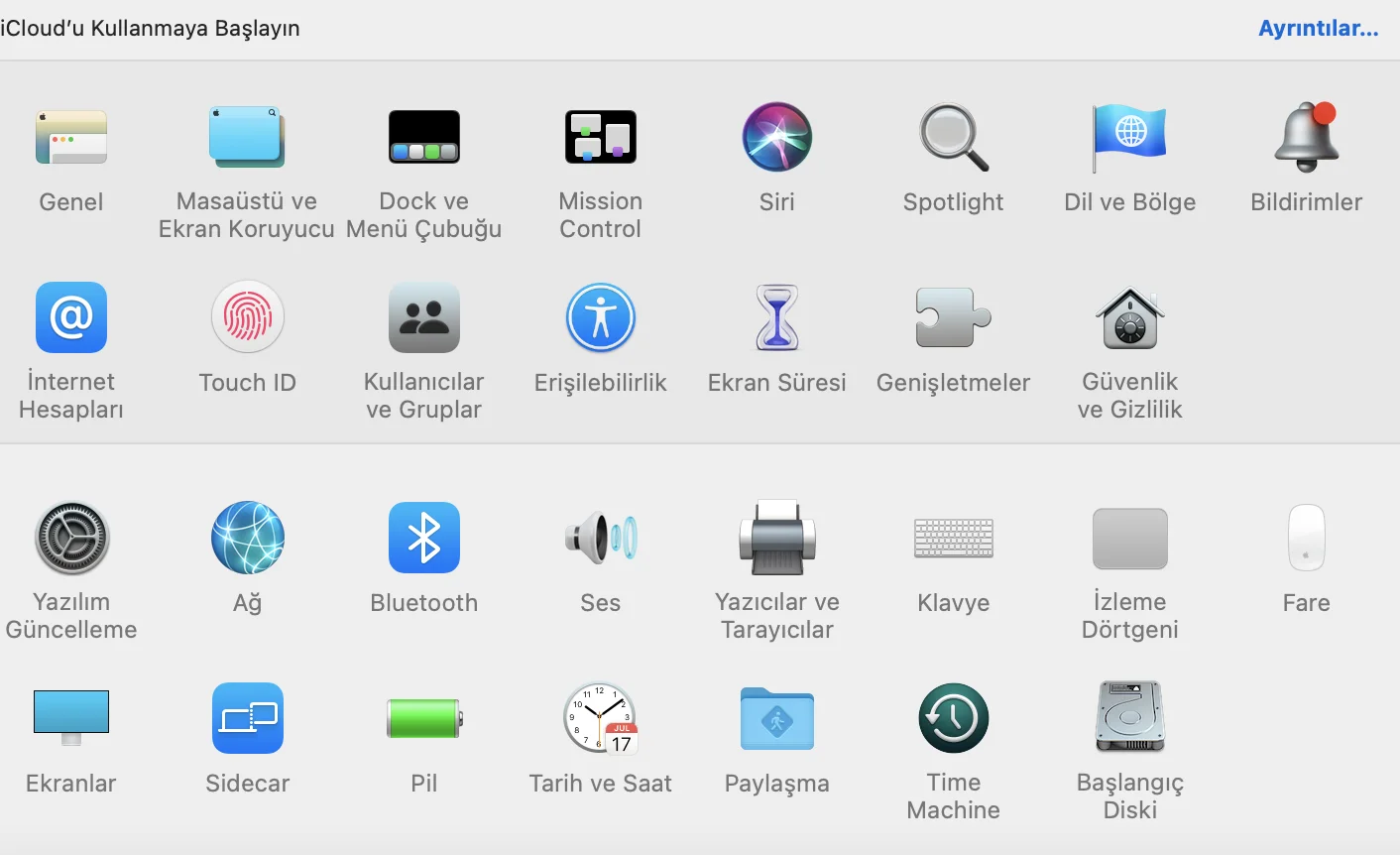Select the Dil ve Bölge flag icon
Image resolution: width=1400 pixels, height=855 pixels.
(x=1129, y=138)
